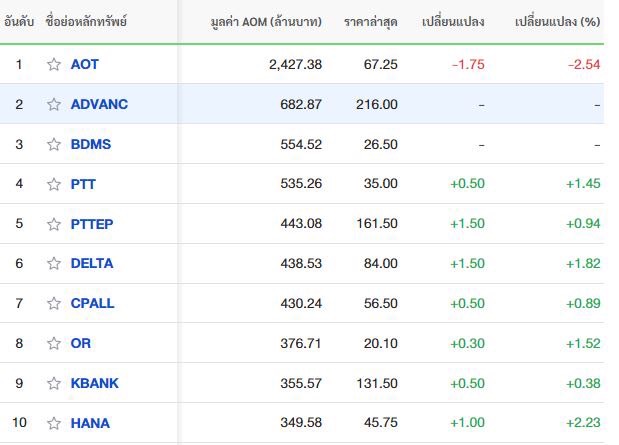Click the ชื่อย่อหลักทรัพย์ column header

tap(86, 21)
